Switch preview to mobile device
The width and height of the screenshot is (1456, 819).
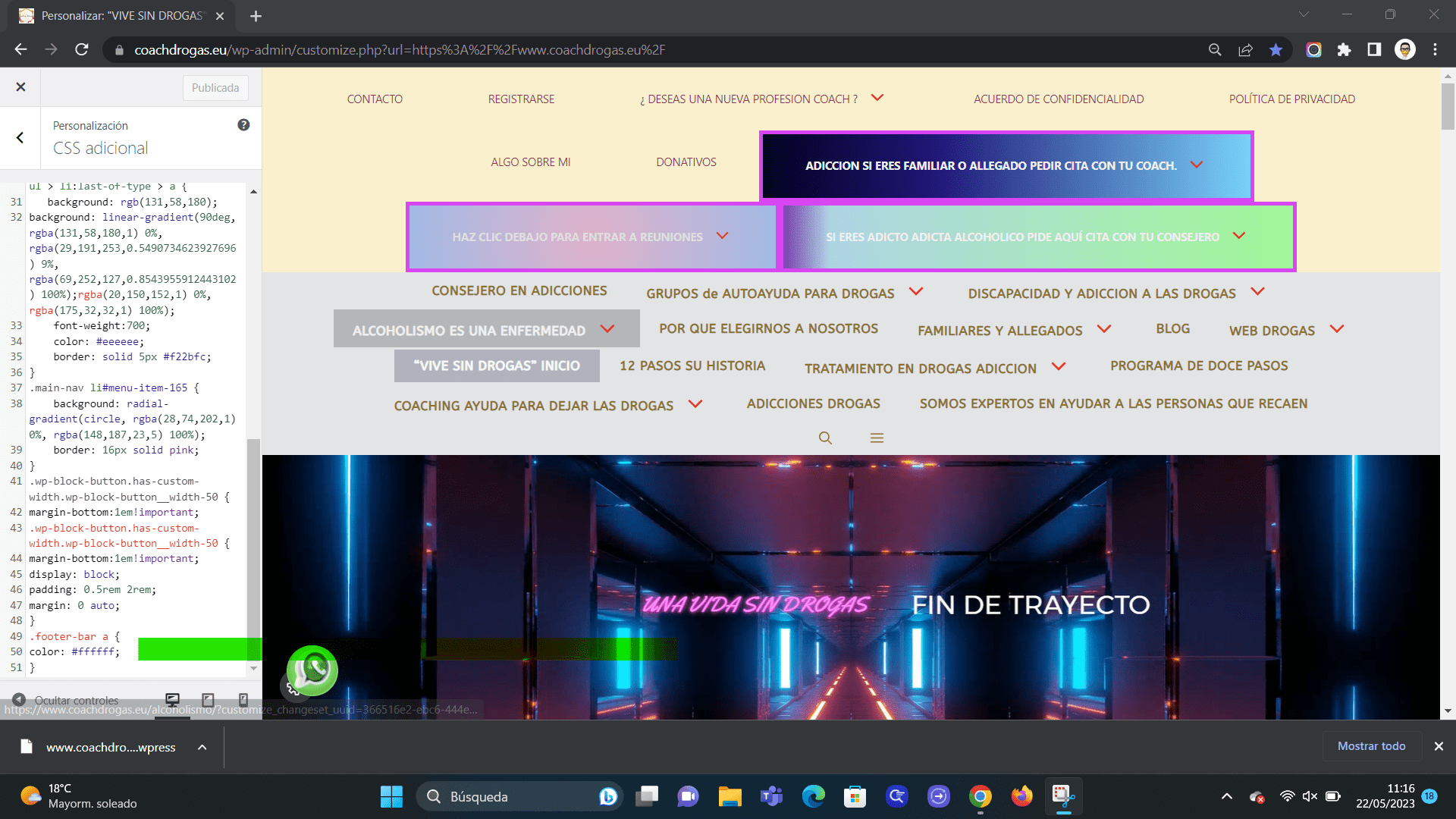point(243,700)
